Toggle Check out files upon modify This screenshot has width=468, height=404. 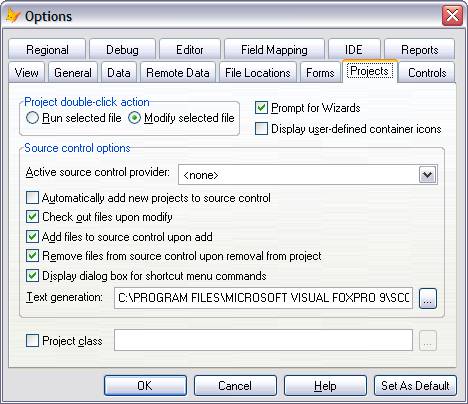coord(32,217)
